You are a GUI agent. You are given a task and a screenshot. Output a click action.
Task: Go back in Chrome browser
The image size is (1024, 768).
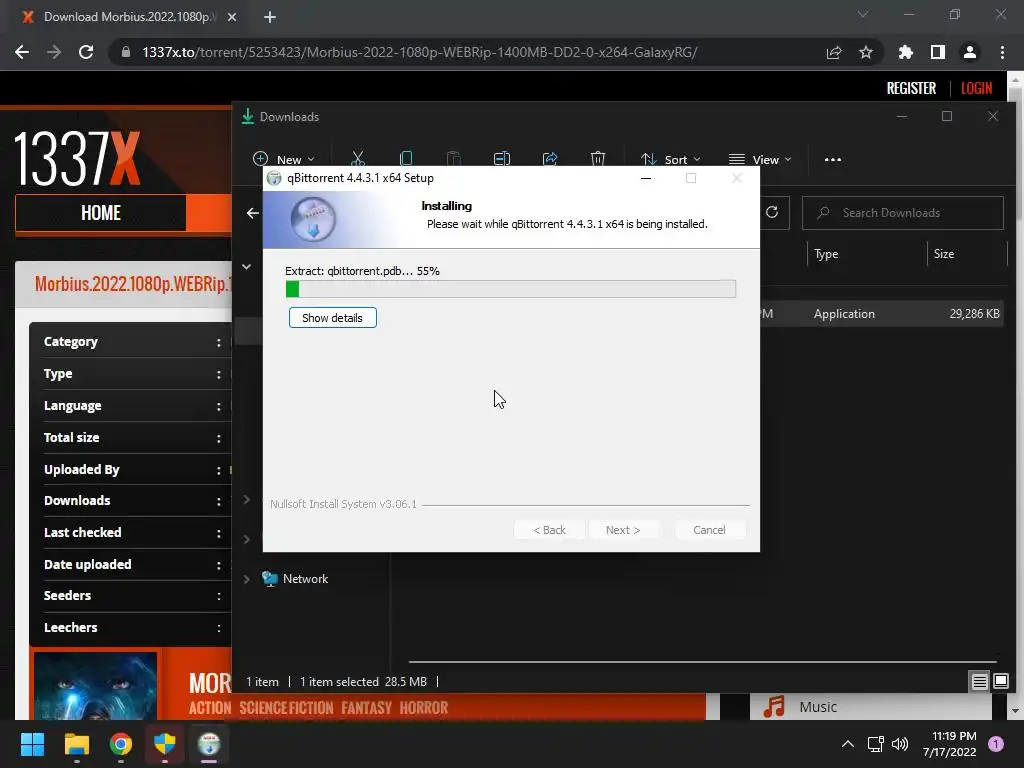(22, 52)
